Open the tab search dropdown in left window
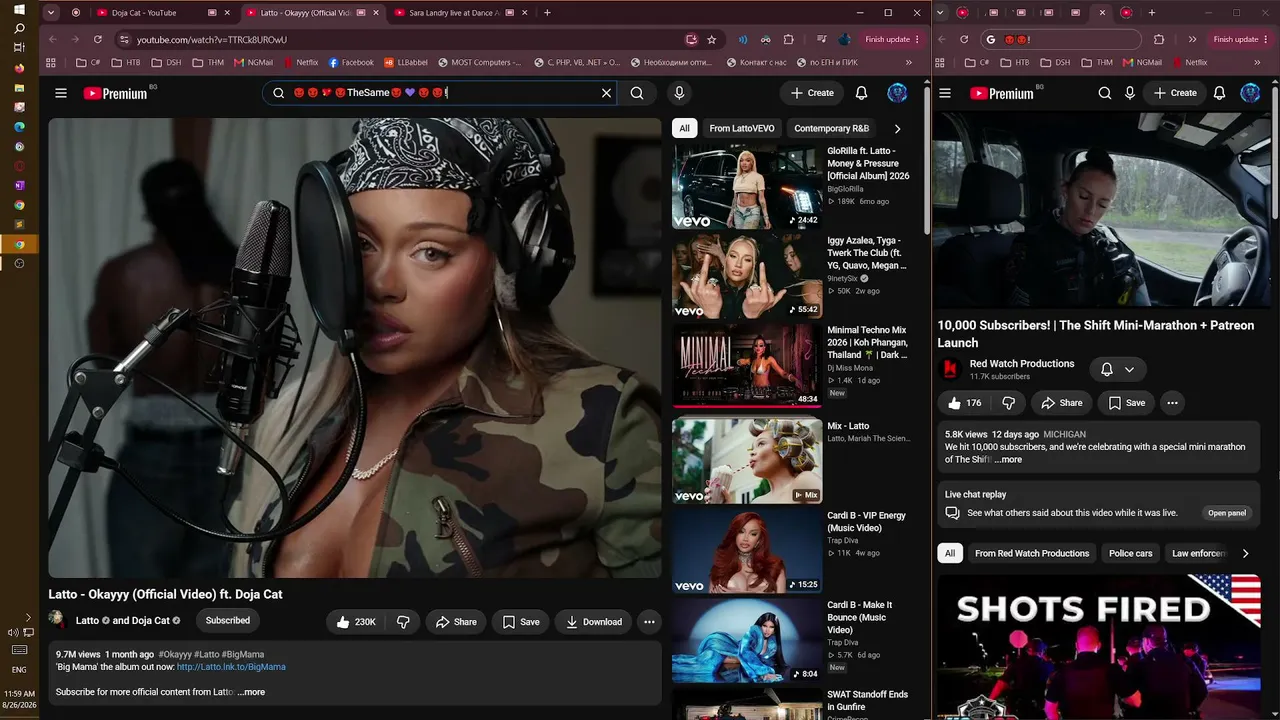Screen dimensions: 1280x720 51,13
